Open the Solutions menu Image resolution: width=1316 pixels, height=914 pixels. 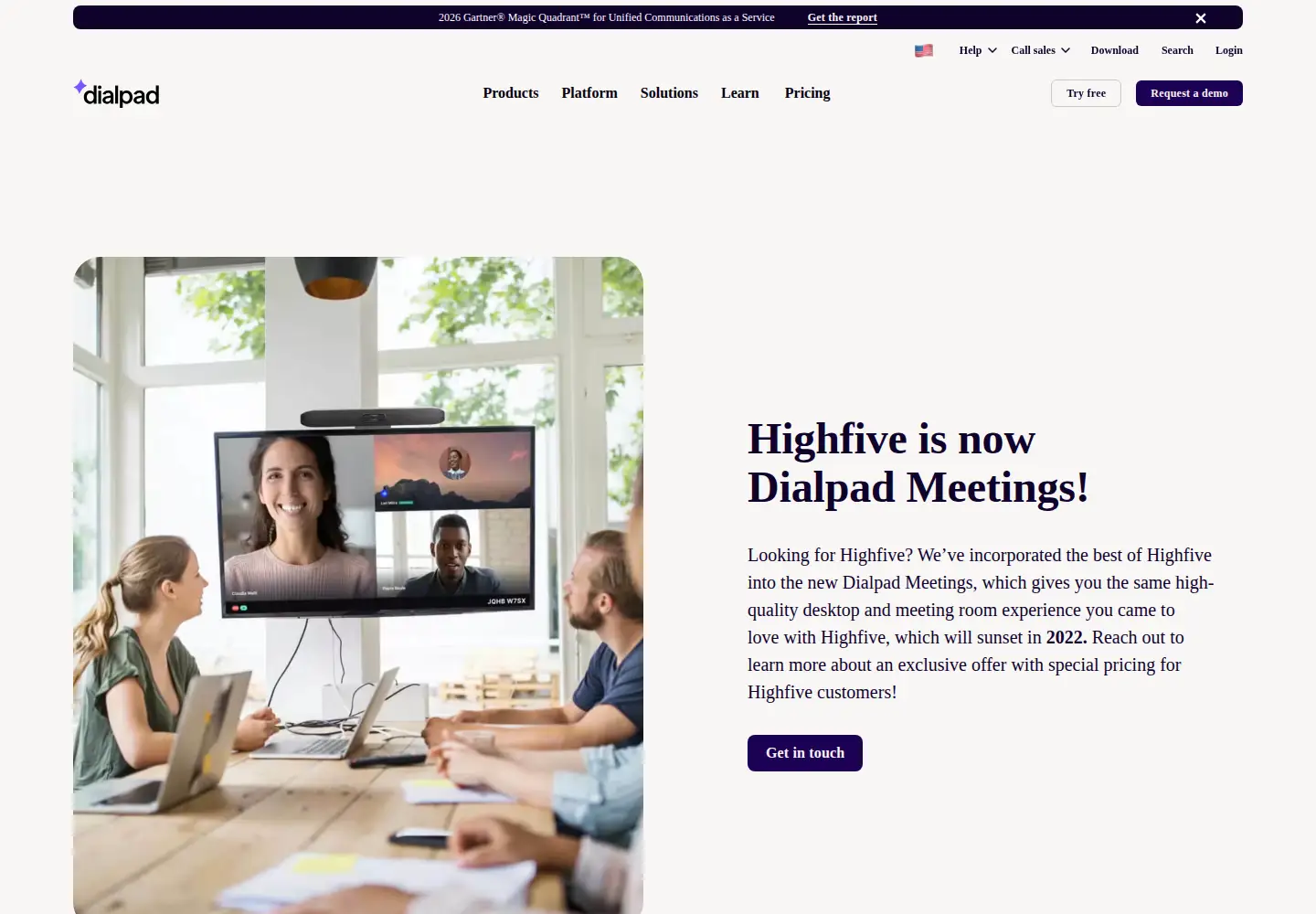[669, 93]
